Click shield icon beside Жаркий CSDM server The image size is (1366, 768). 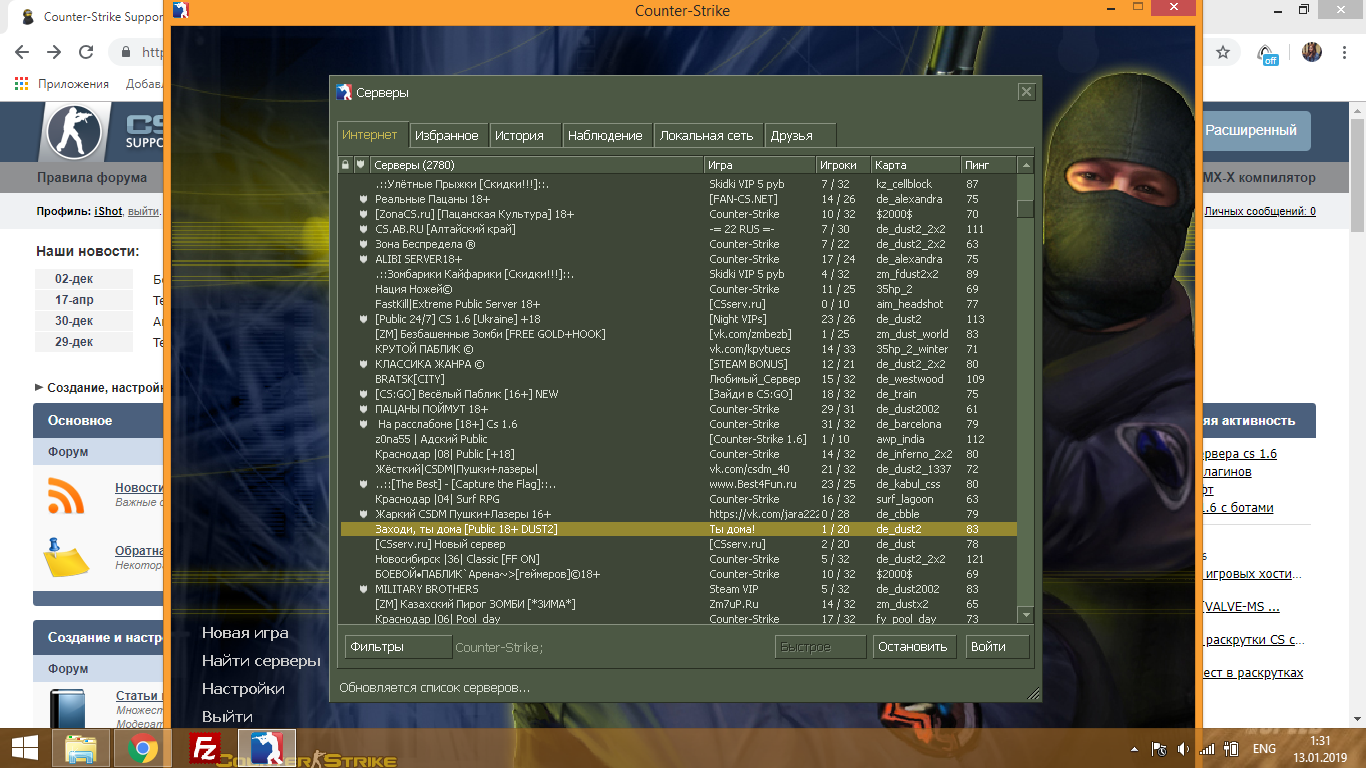point(364,514)
